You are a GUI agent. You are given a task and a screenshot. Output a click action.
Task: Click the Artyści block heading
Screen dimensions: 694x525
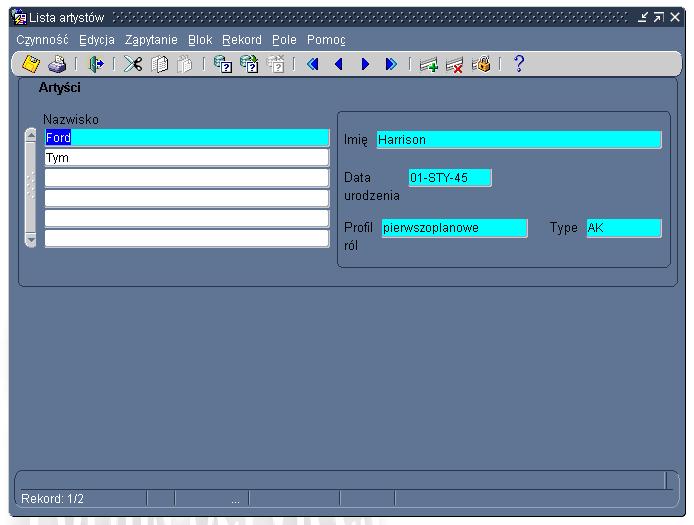pyautogui.click(x=60, y=88)
